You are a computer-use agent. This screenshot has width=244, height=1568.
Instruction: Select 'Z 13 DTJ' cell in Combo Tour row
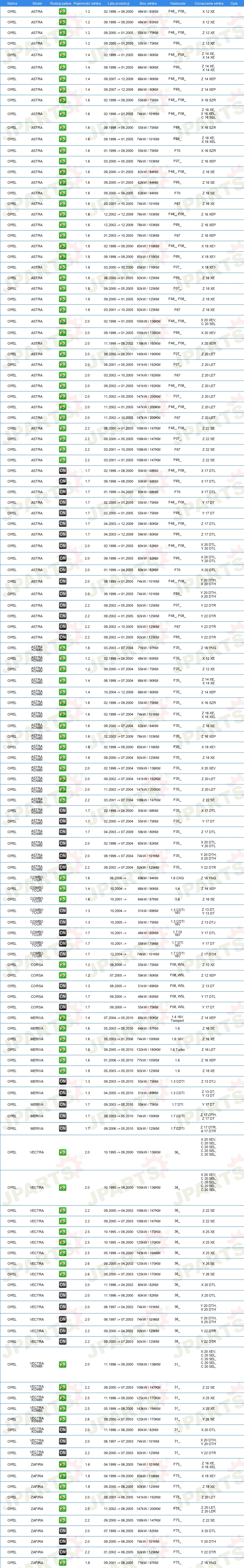click(209, 922)
